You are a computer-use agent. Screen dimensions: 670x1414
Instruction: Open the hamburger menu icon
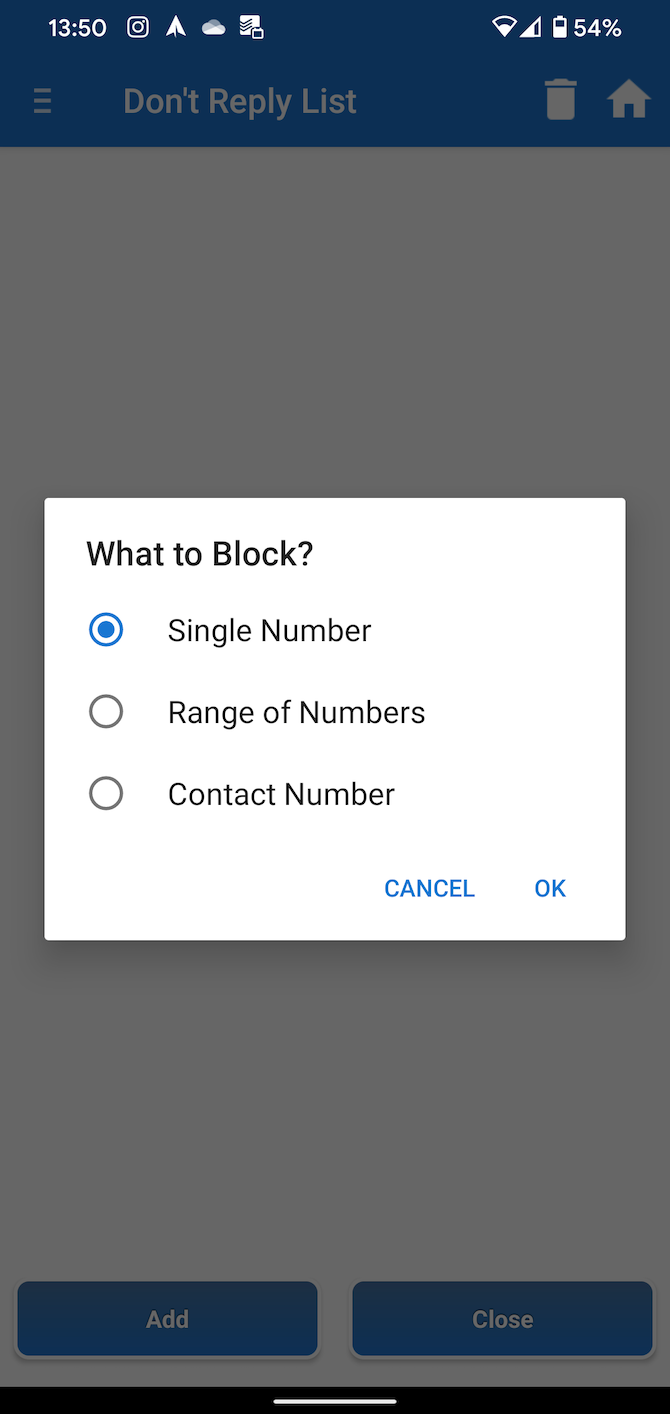pyautogui.click(x=42, y=101)
